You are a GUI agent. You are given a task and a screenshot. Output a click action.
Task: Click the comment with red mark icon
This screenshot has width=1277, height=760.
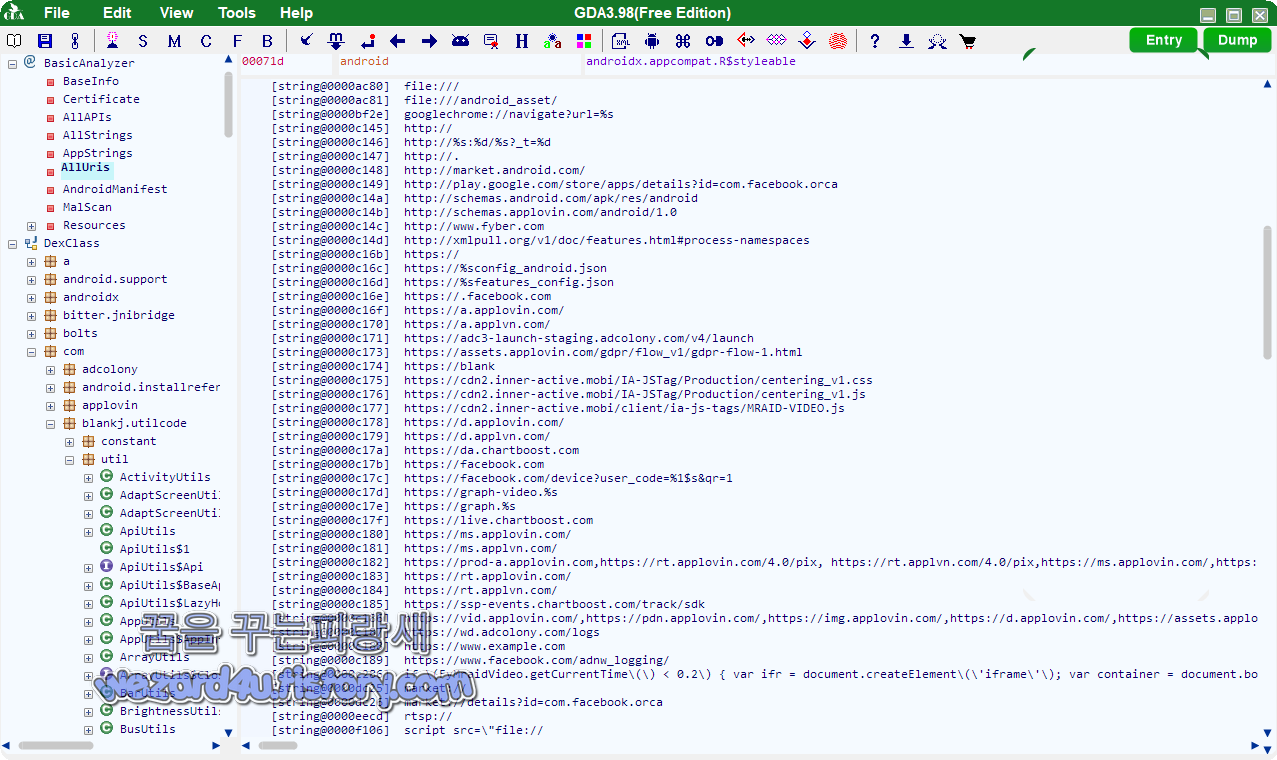pos(491,41)
